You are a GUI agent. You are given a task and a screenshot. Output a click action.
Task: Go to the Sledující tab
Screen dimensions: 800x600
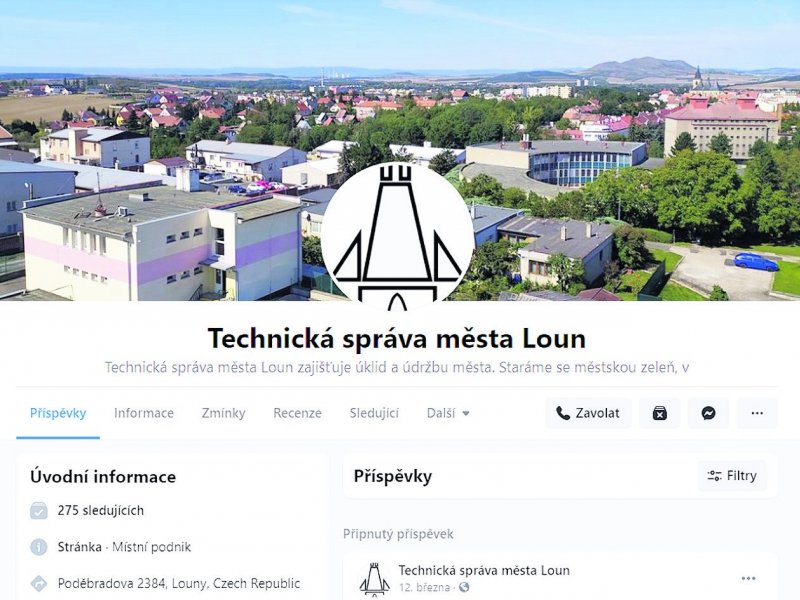[374, 413]
